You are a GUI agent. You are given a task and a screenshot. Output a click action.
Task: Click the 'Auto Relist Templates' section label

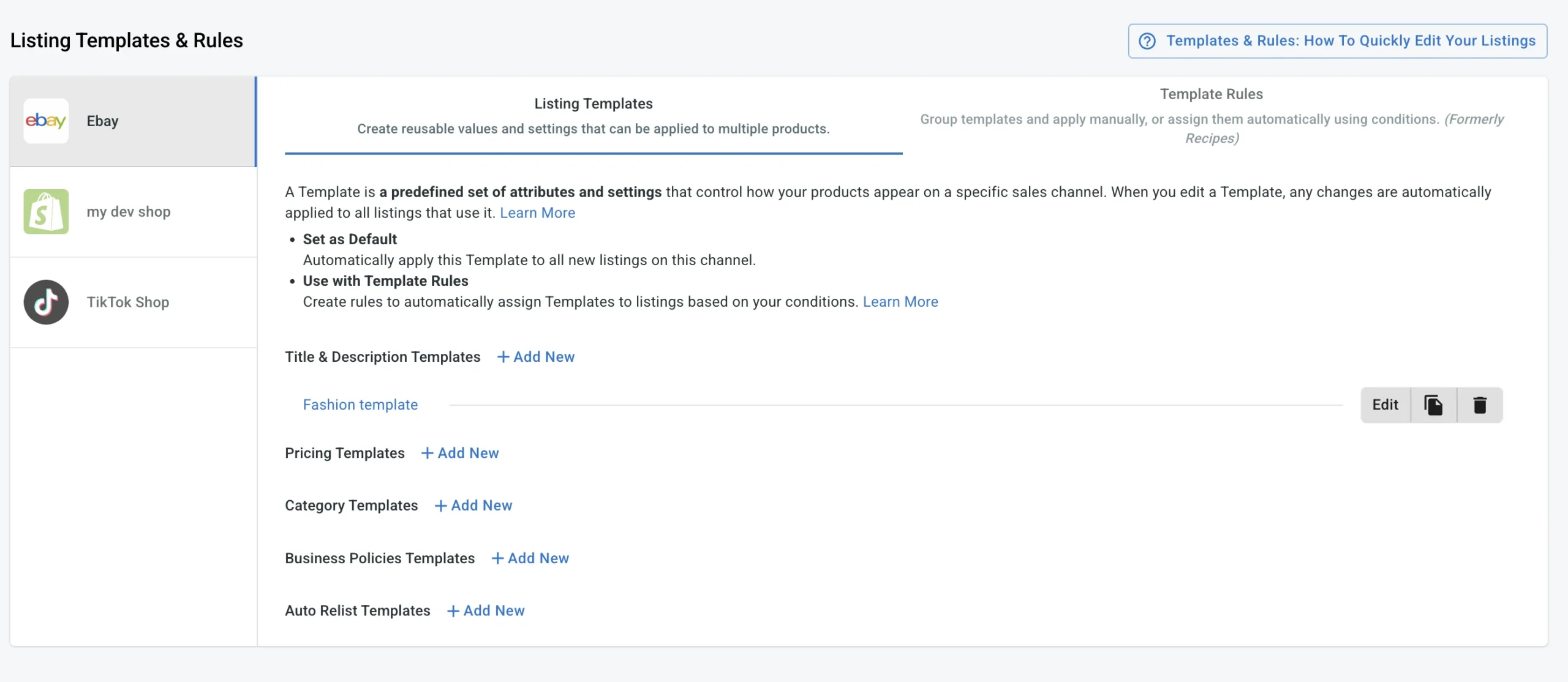358,611
